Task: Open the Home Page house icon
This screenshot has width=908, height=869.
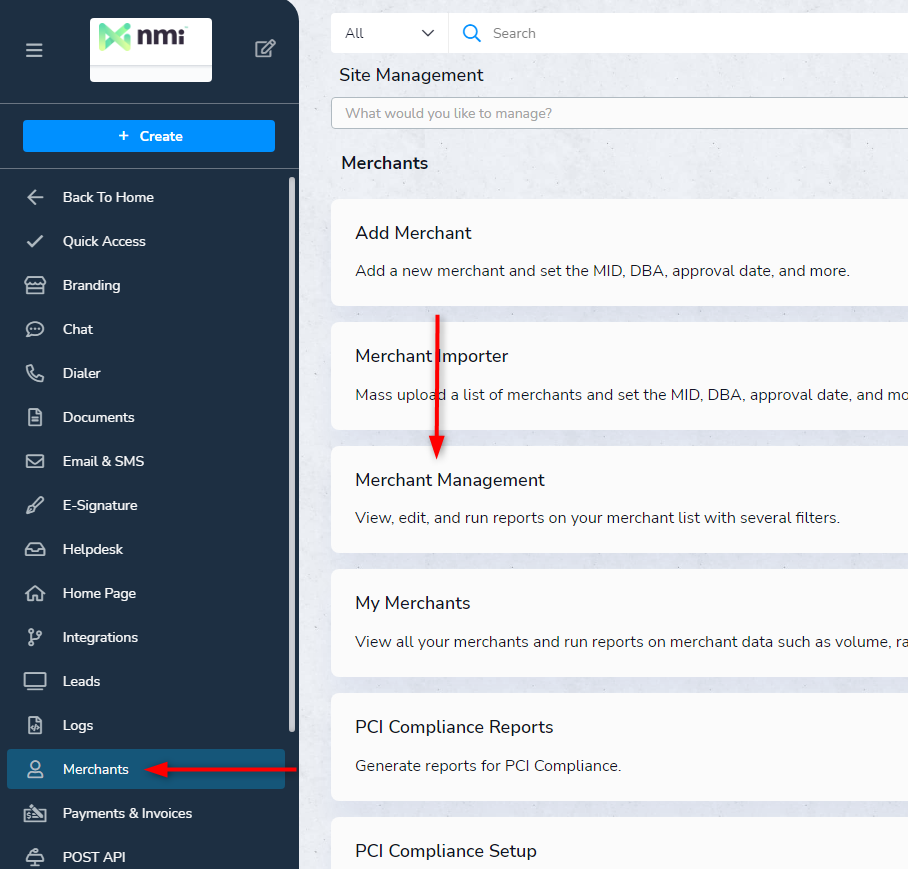Action: point(35,593)
